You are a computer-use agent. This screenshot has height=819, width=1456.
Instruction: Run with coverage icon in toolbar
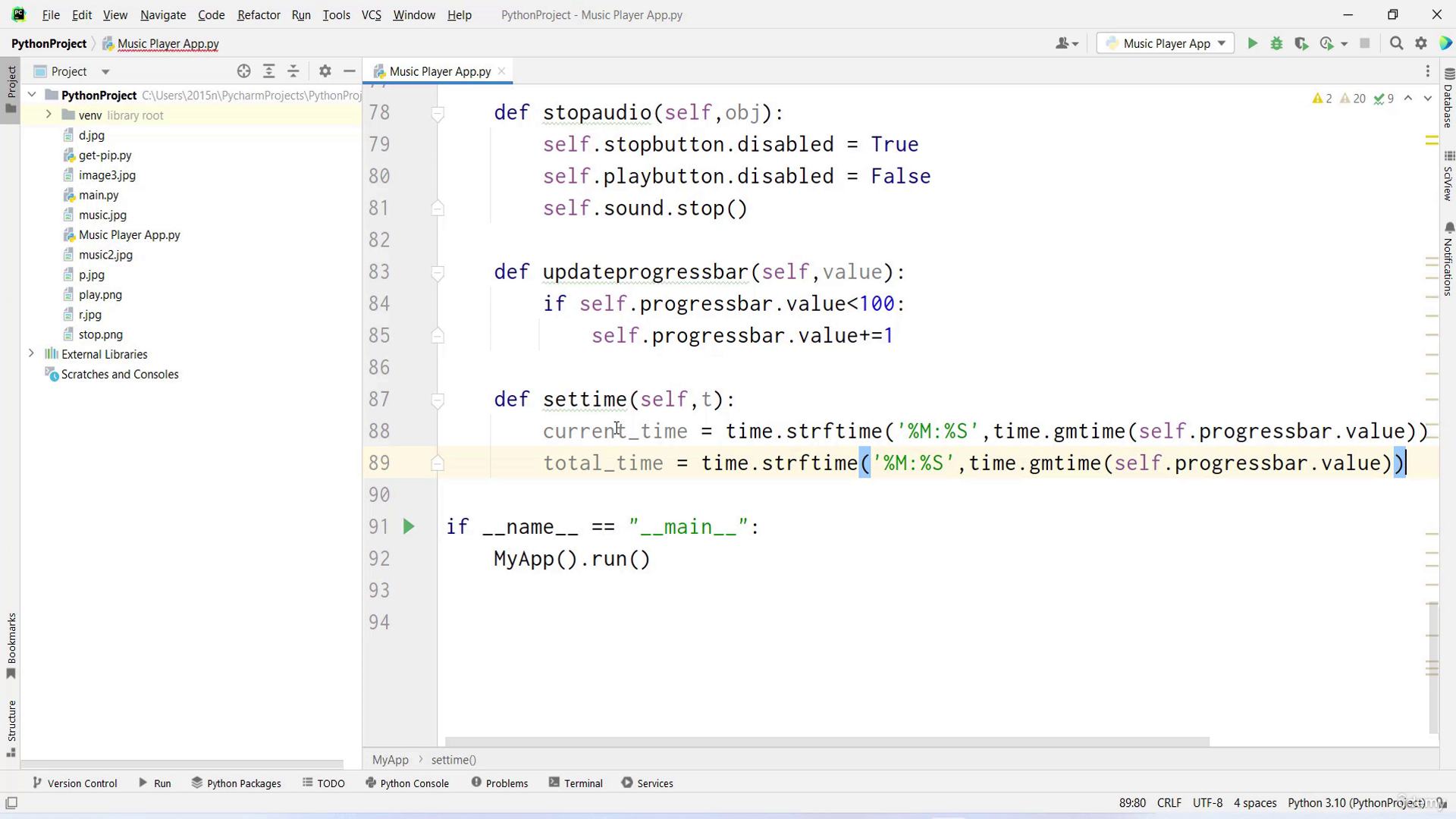(1301, 43)
